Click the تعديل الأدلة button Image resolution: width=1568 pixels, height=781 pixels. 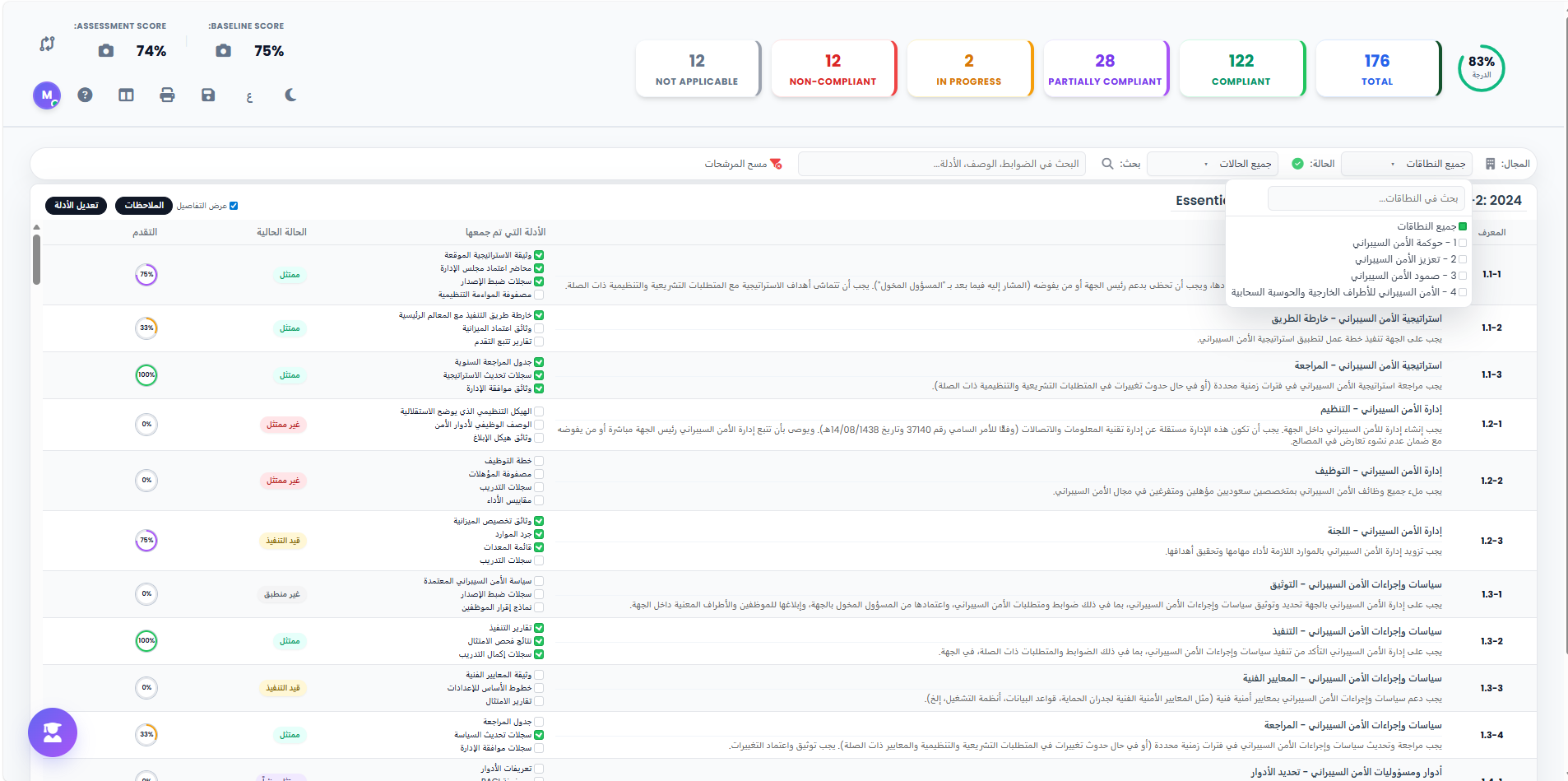point(76,206)
